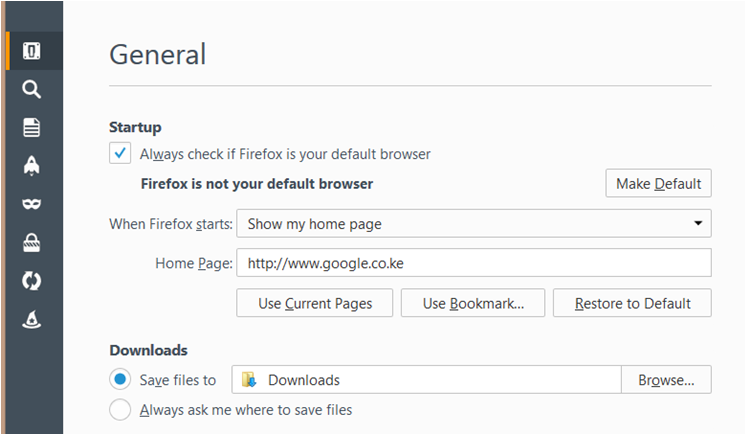Open the Privacy preferences mask icon
This screenshot has height=435, width=746.
coord(32,204)
